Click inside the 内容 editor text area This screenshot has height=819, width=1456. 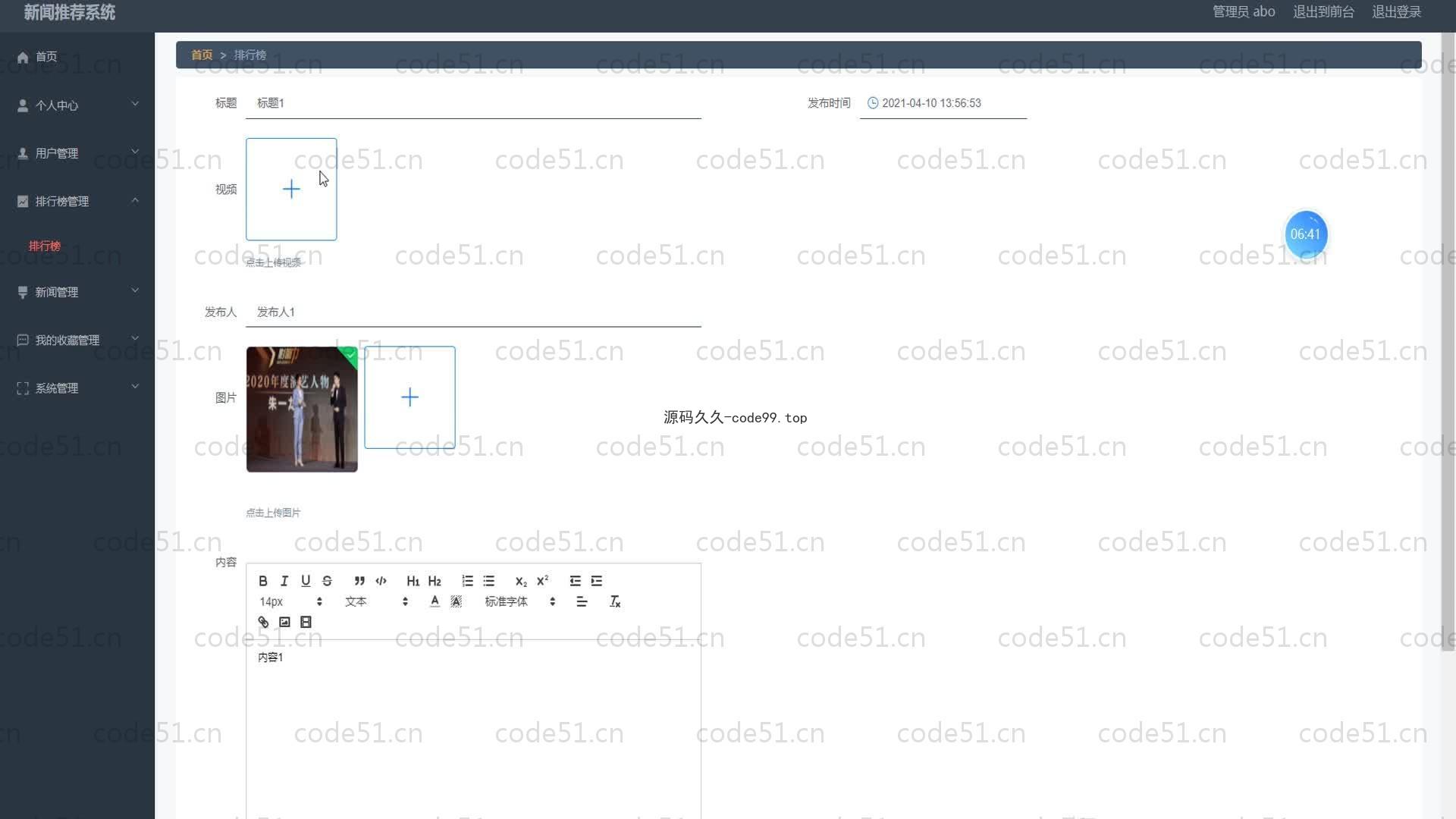click(x=473, y=728)
